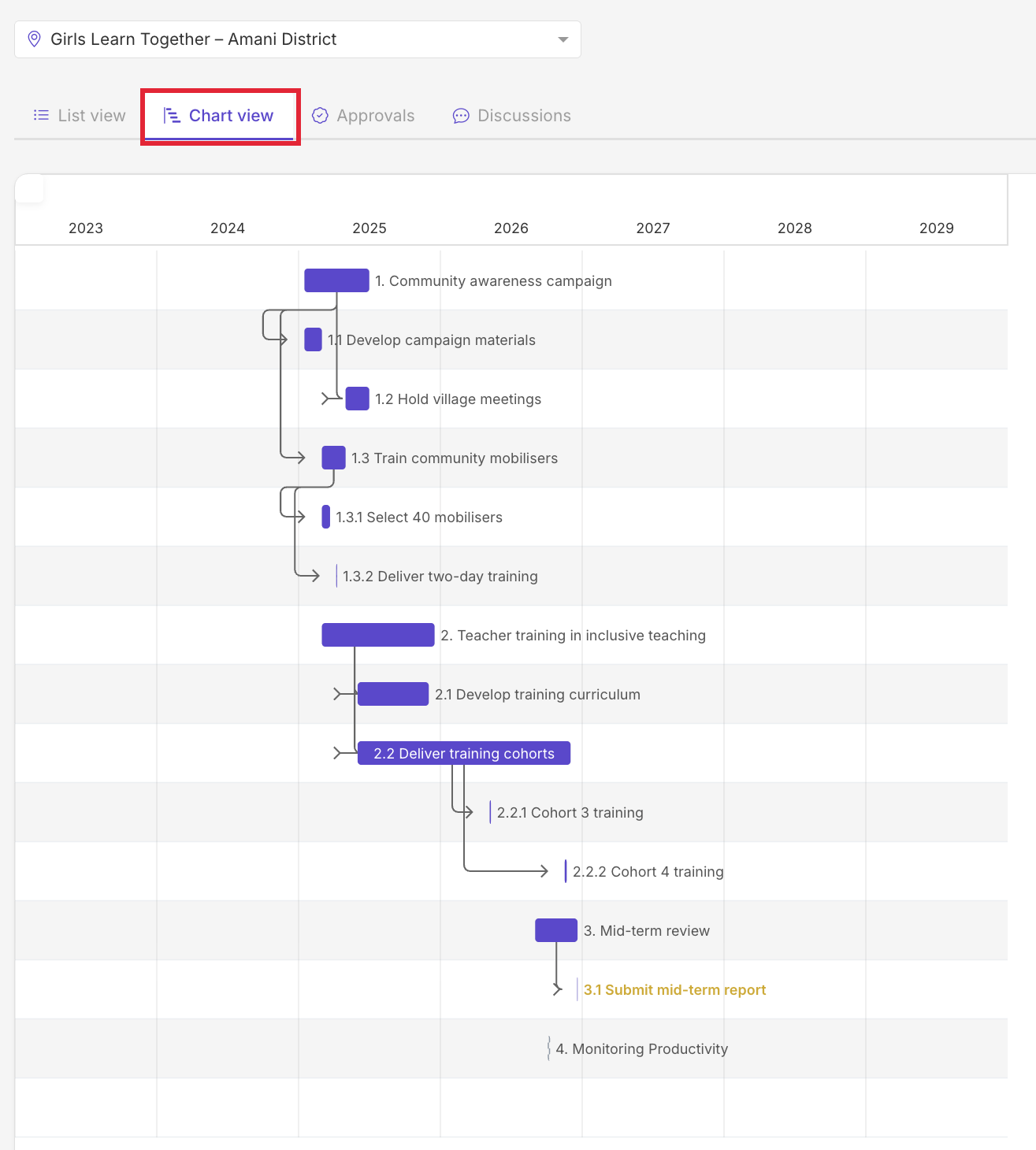The image size is (1036, 1150).
Task: Click the 2.2.1 Cohort 3 training label
Action: [x=570, y=813]
